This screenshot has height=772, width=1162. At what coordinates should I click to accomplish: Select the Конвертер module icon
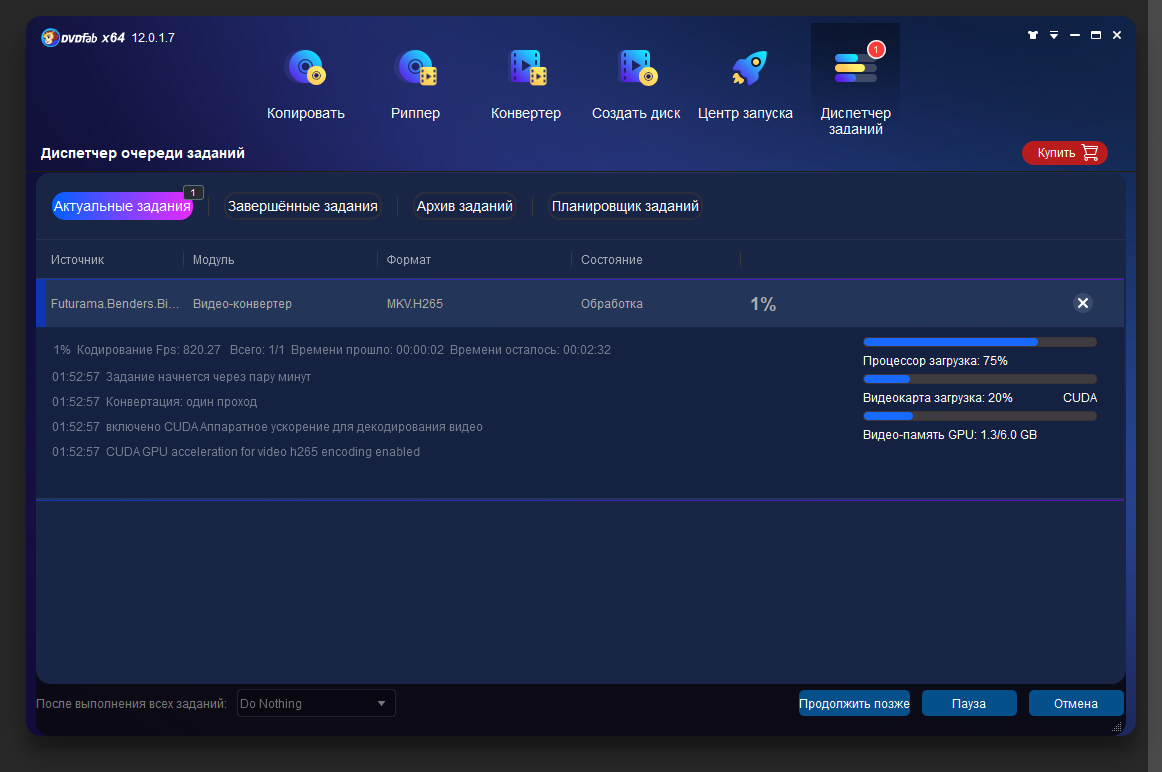pos(526,69)
